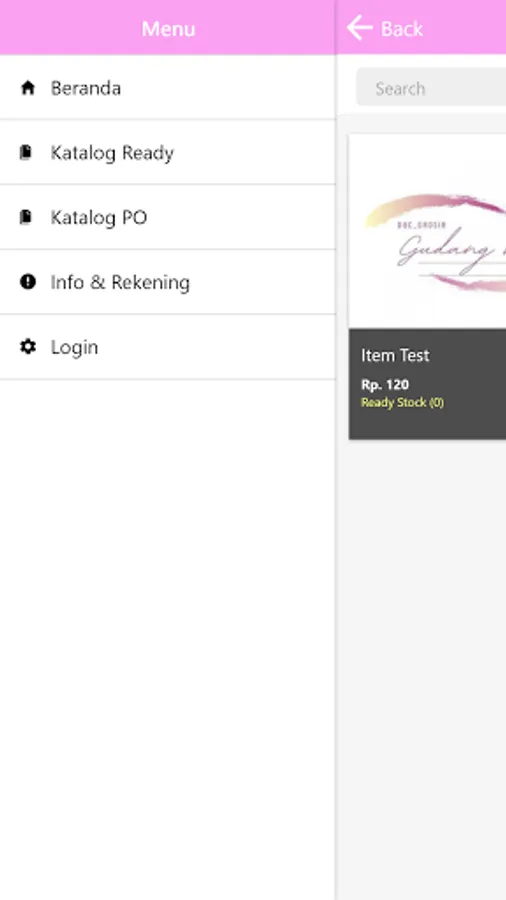Select the Item Test product title
This screenshot has width=506, height=900.
tap(395, 355)
